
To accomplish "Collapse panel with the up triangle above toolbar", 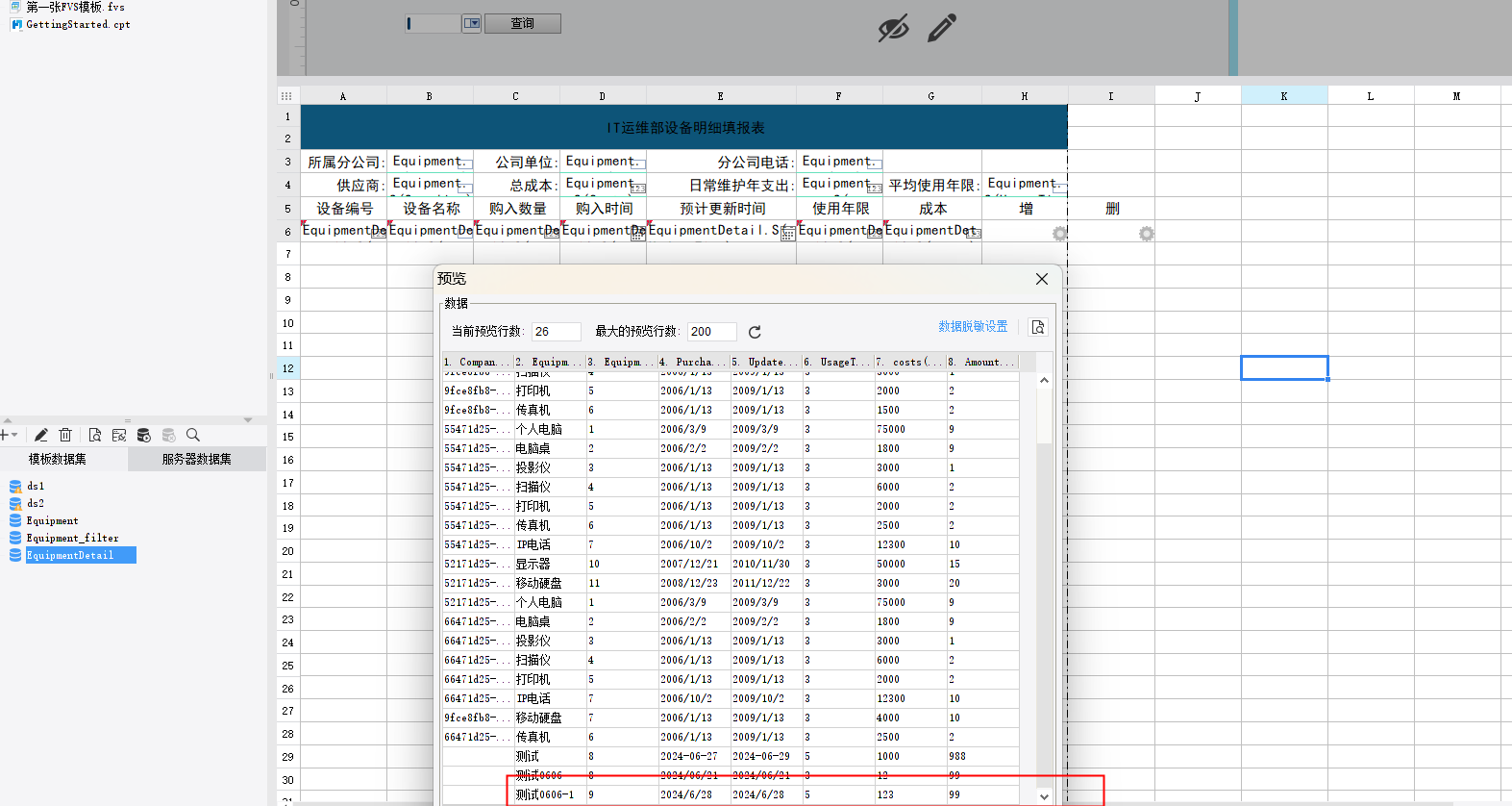I will coord(8,420).
